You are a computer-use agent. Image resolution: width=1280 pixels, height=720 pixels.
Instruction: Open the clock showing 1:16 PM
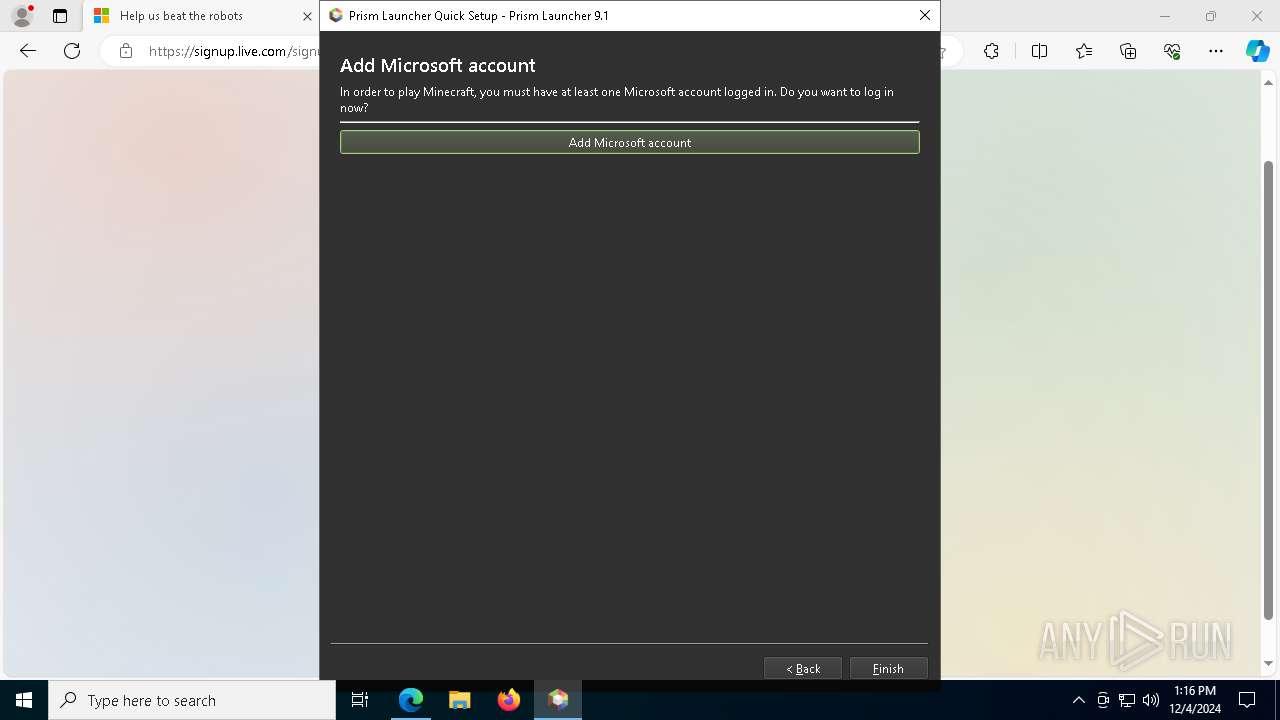[x=1195, y=700]
